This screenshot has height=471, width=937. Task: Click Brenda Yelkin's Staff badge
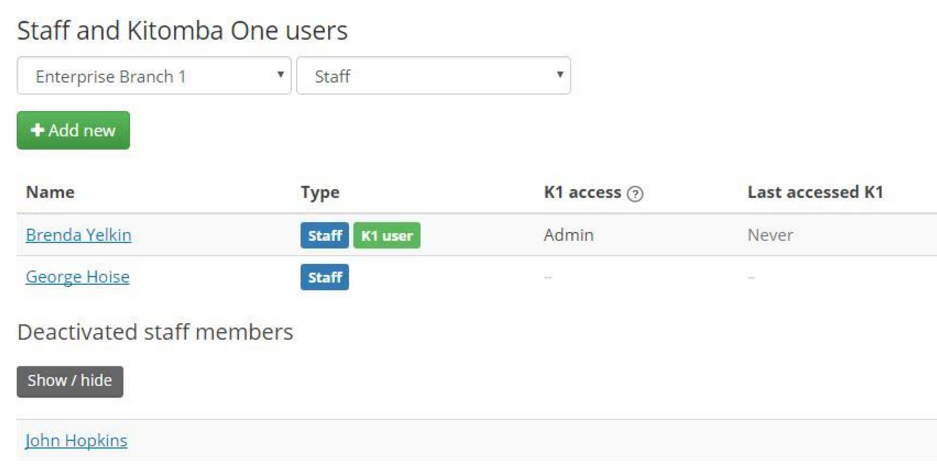[x=324, y=236]
